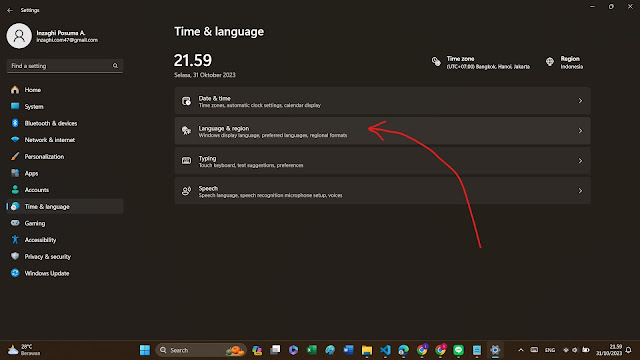Open Privacy & security settings
The width and height of the screenshot is (640, 360).
pyautogui.click(x=65, y=257)
